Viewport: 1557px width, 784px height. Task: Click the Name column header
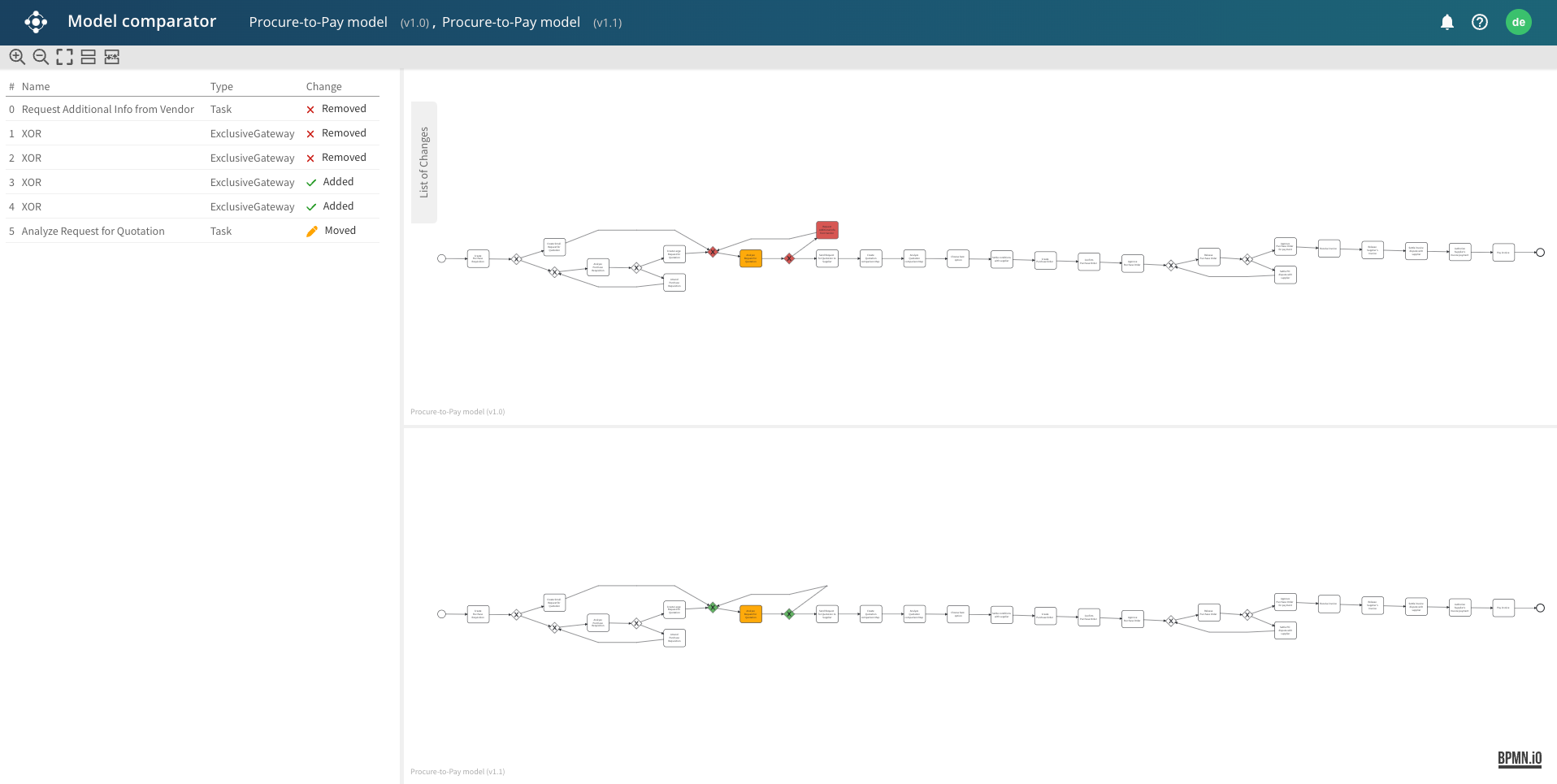point(36,87)
